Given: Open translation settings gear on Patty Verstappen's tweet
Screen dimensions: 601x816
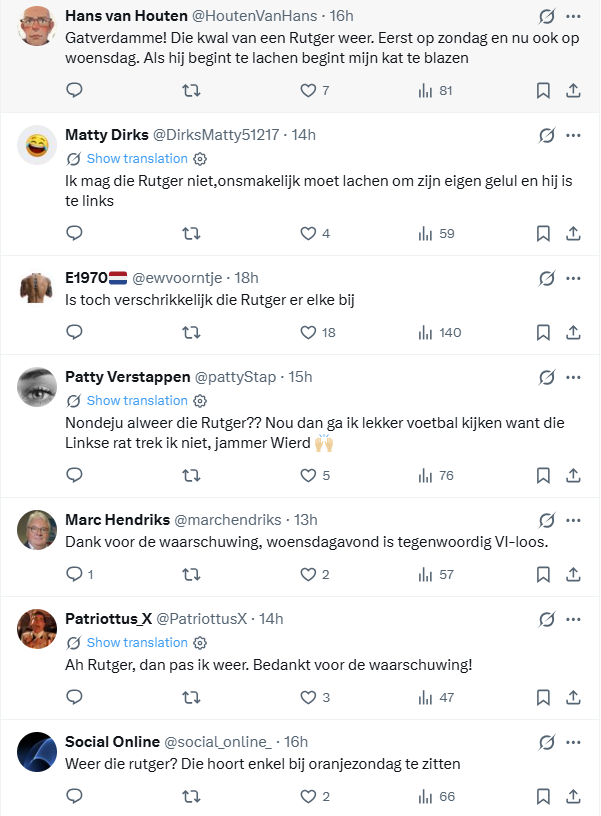Looking at the screenshot, I should [200, 401].
